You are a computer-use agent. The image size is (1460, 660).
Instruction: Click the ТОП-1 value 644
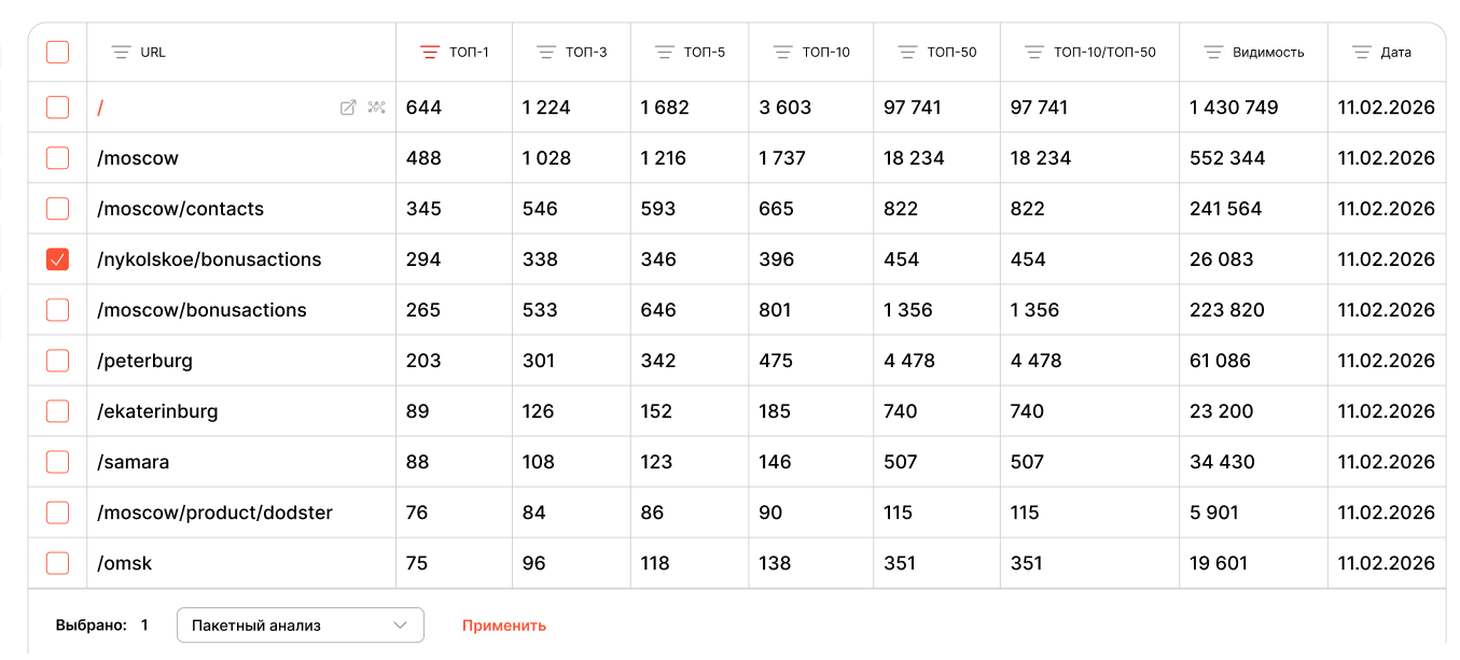click(x=423, y=107)
